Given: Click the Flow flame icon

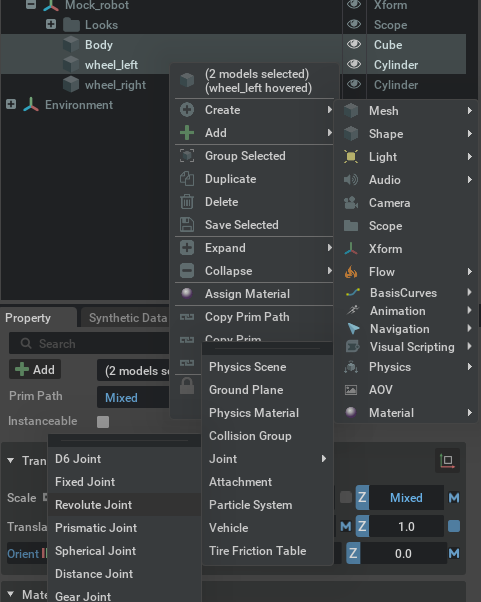Looking at the screenshot, I should coord(351,272).
